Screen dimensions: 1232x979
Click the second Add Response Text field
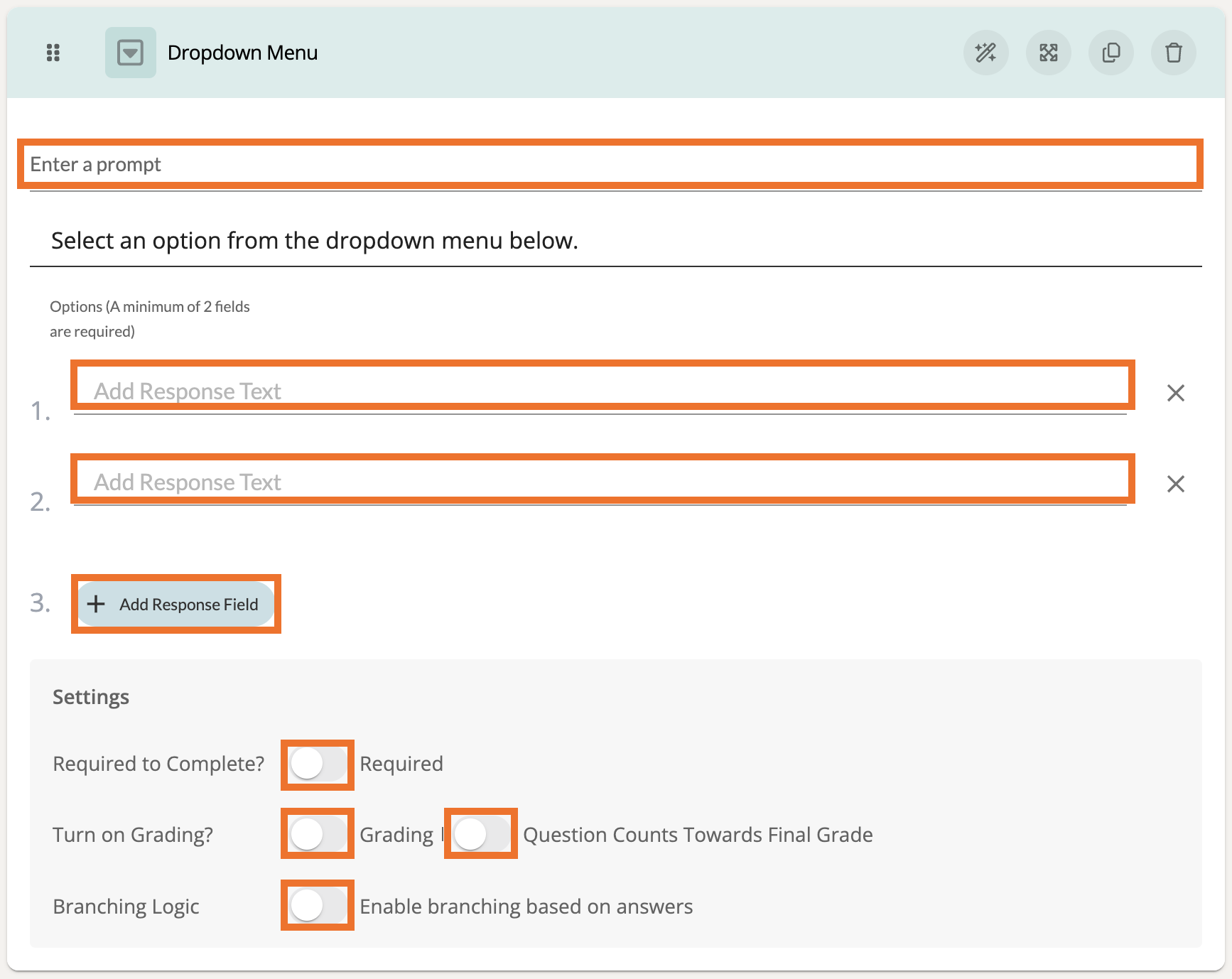coord(601,482)
